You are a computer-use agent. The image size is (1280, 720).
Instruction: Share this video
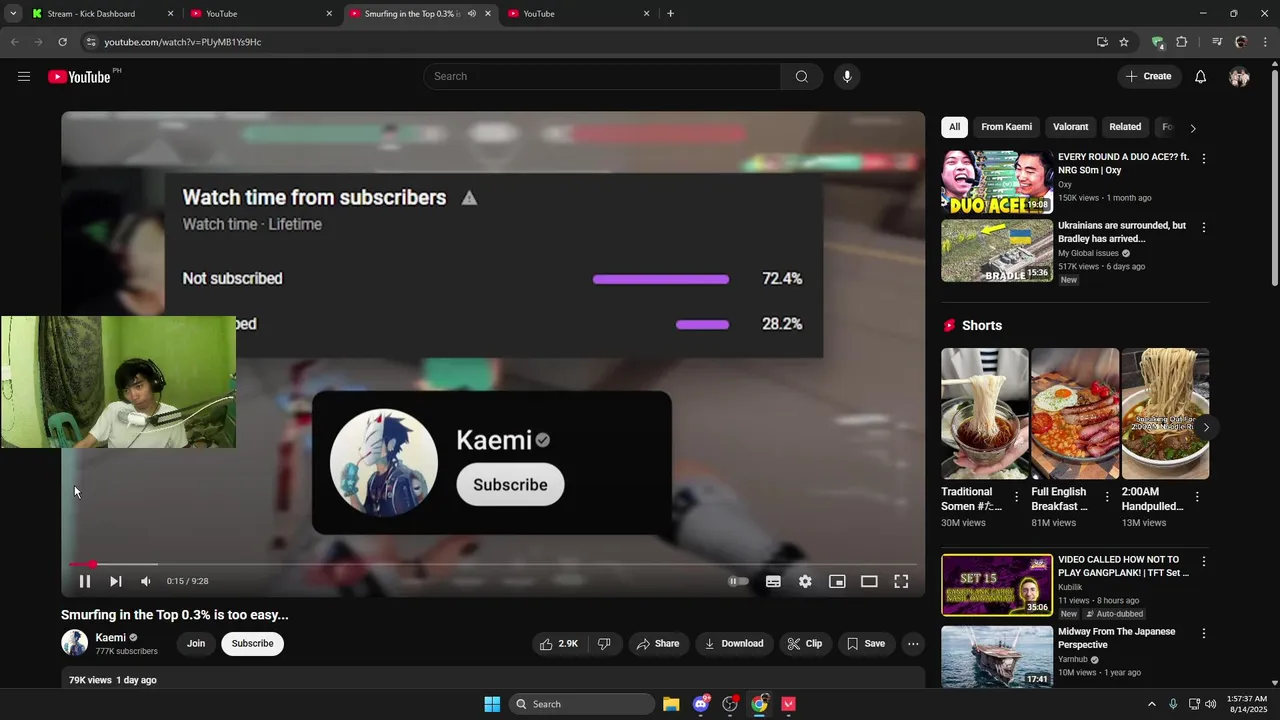[658, 644]
